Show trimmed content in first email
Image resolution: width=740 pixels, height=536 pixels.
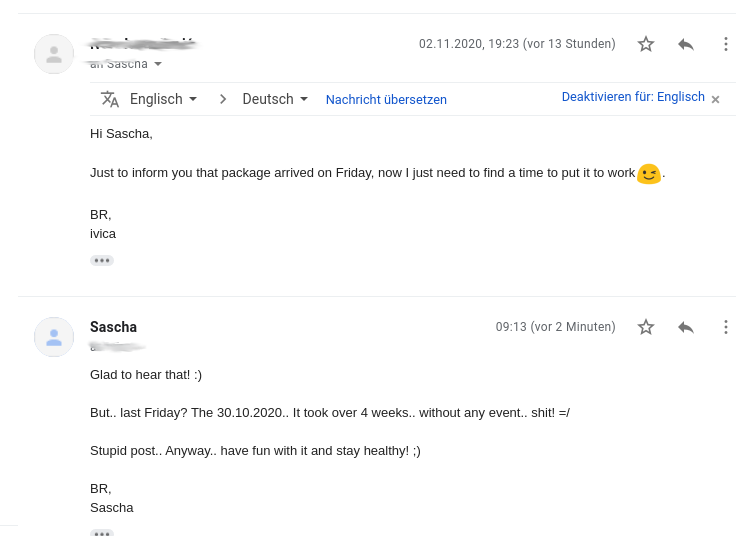[102, 260]
